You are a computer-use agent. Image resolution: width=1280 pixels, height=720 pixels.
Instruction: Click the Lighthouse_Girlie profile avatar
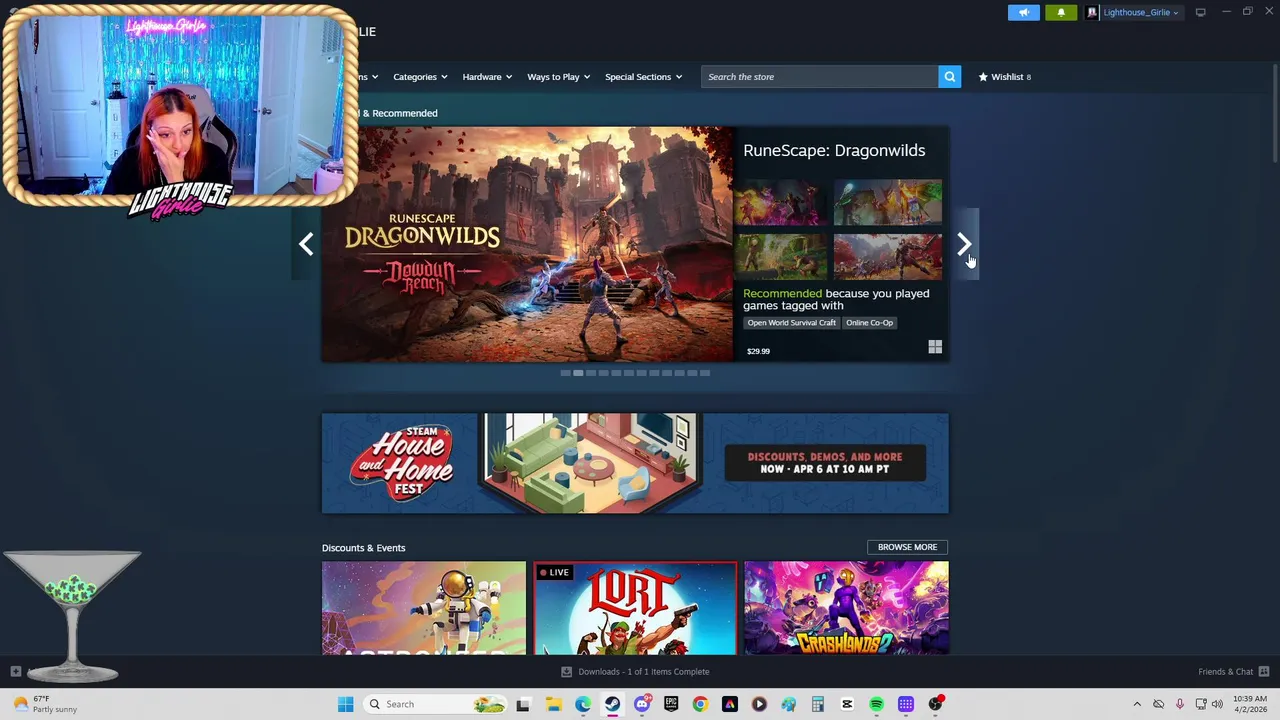(1092, 12)
